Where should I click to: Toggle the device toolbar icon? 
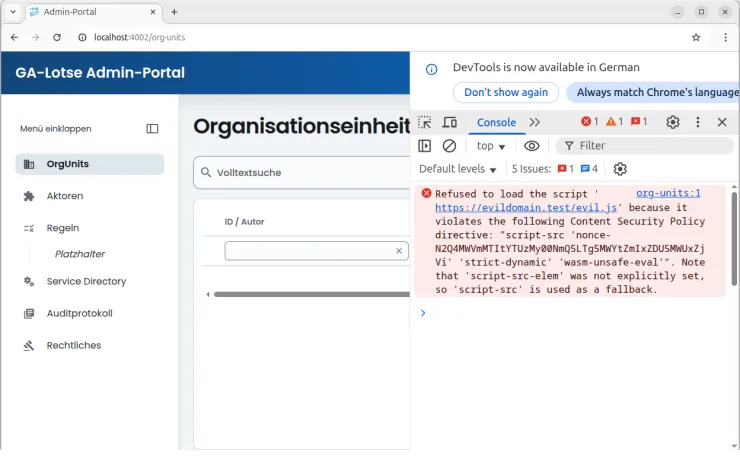(x=449, y=123)
